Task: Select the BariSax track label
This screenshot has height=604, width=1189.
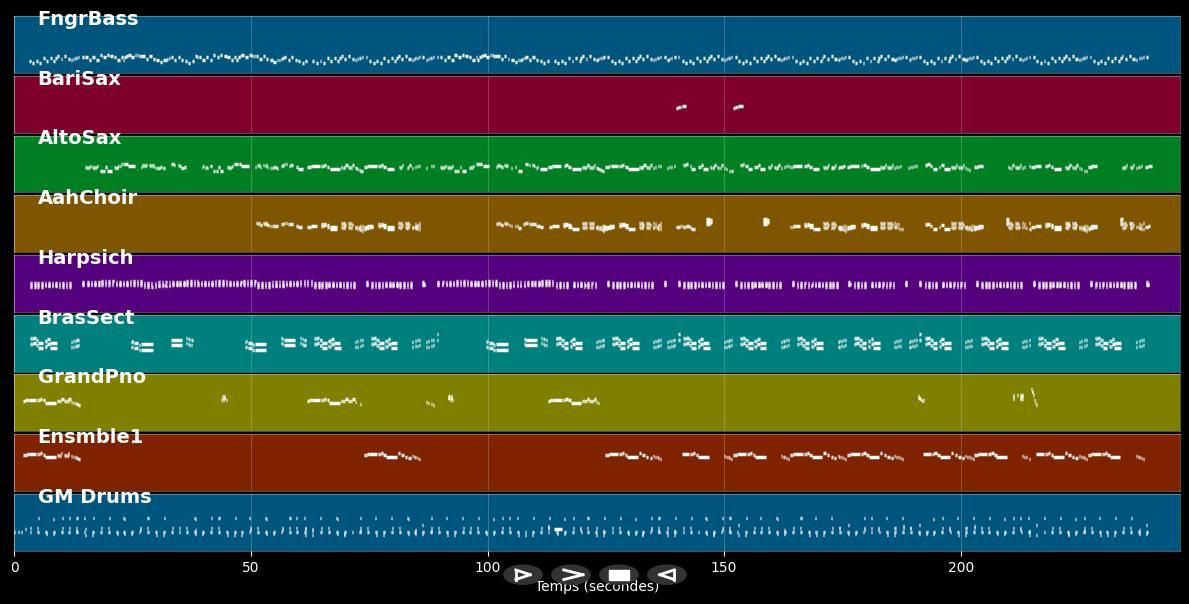Action: click(x=79, y=79)
